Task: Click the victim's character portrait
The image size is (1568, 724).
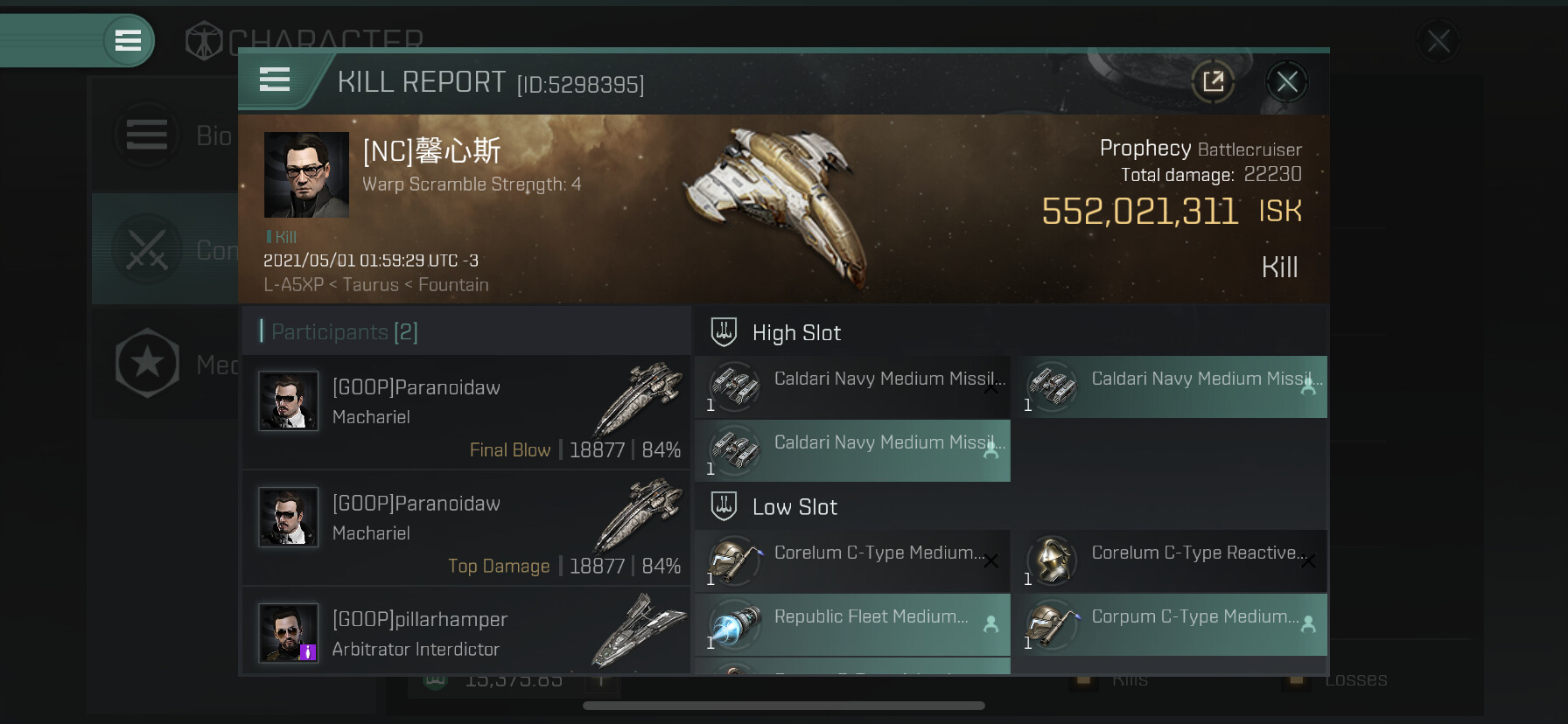Action: point(306,175)
